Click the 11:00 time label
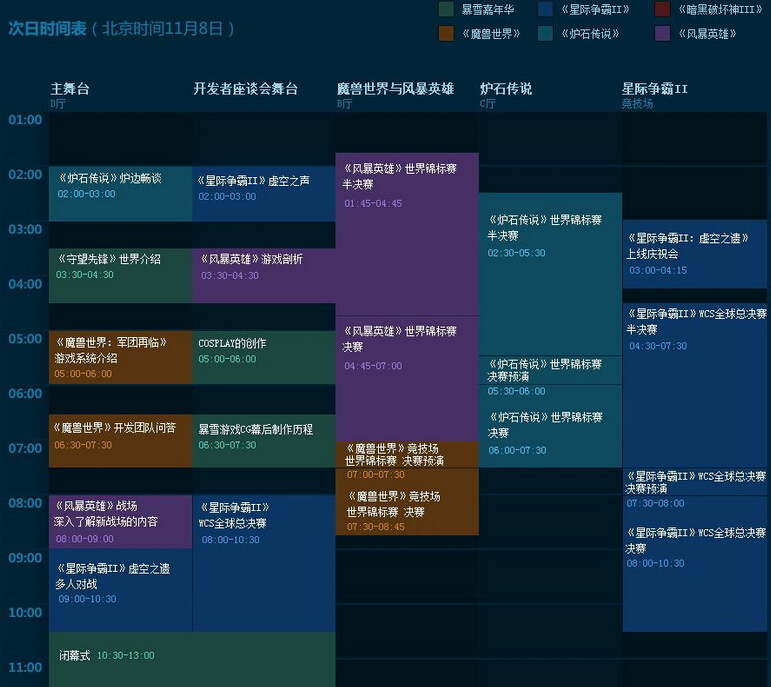 click(25, 667)
